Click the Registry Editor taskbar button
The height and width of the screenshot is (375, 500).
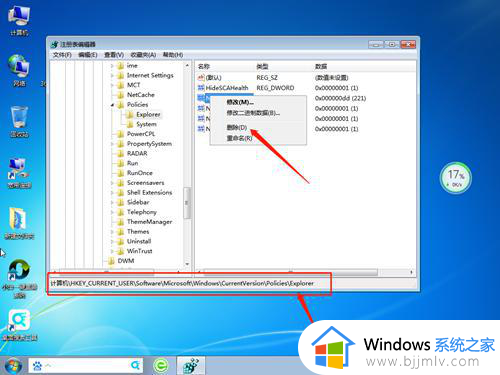click(x=191, y=366)
